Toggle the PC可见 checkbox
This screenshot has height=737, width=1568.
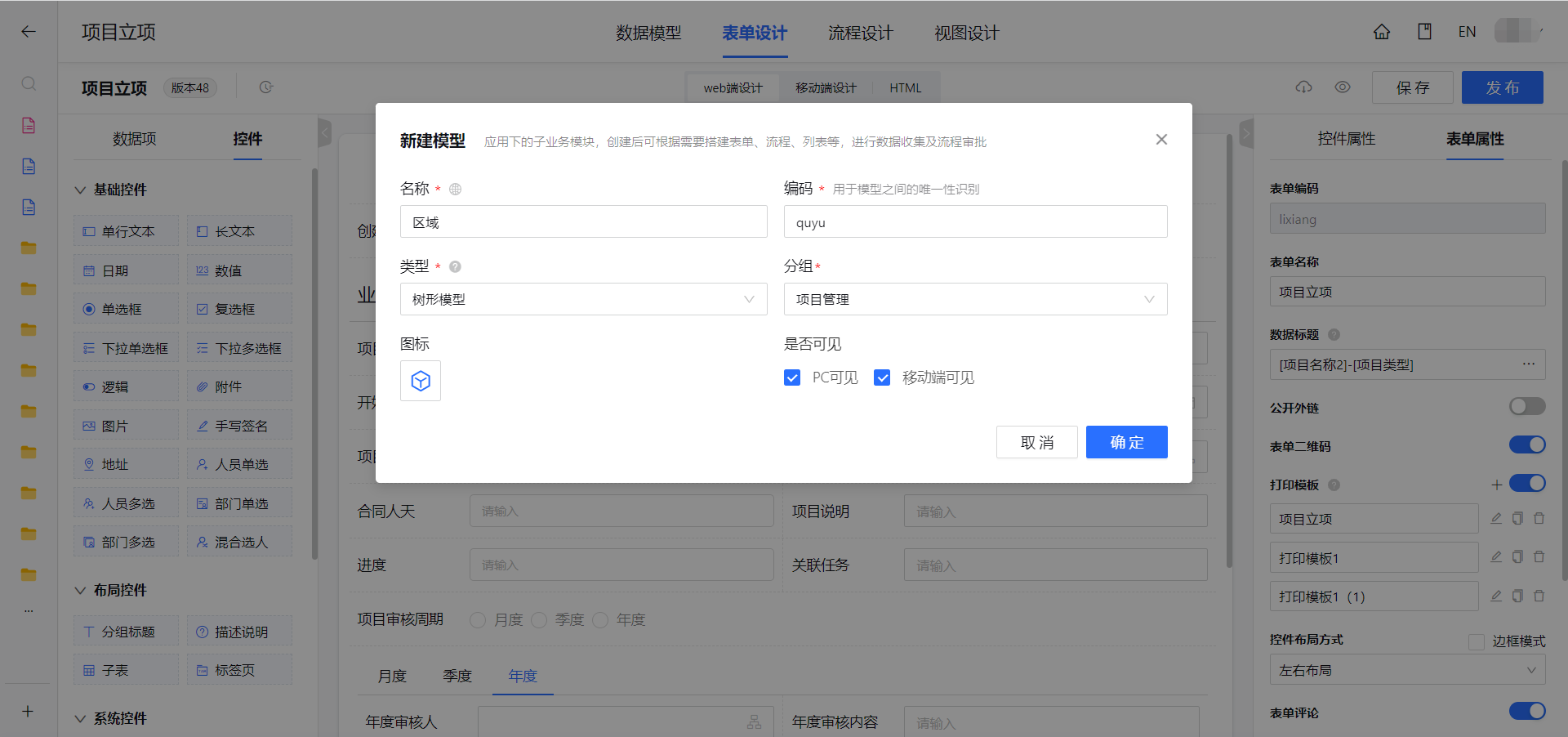[792, 377]
